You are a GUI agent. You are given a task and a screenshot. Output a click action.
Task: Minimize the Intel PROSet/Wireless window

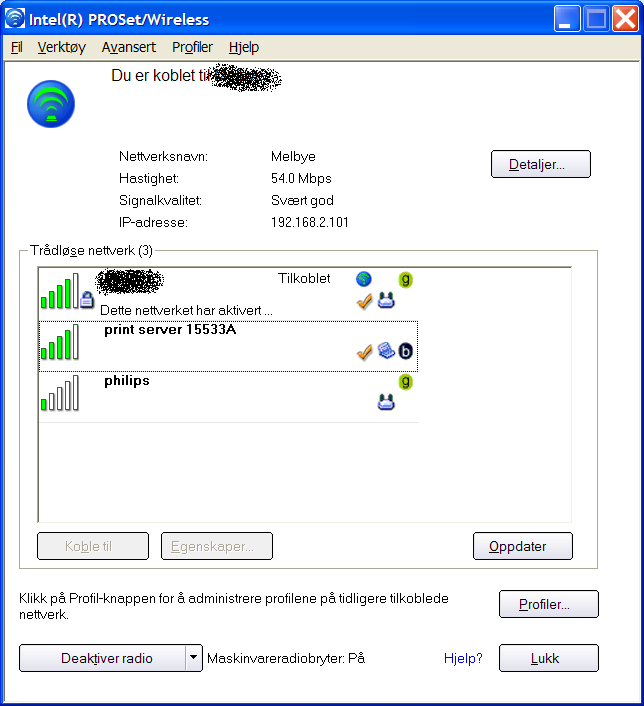coord(567,19)
